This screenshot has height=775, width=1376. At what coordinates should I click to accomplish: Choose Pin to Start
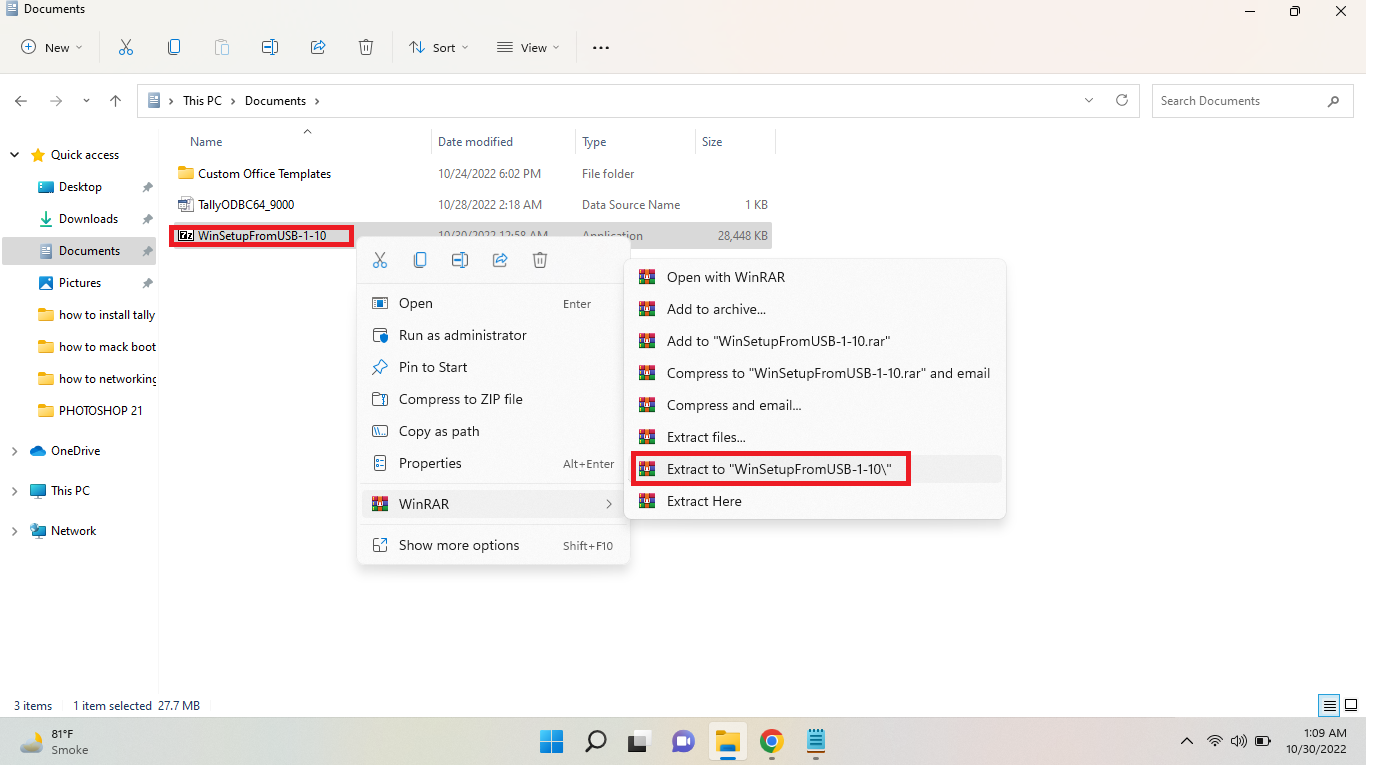tap(493, 367)
